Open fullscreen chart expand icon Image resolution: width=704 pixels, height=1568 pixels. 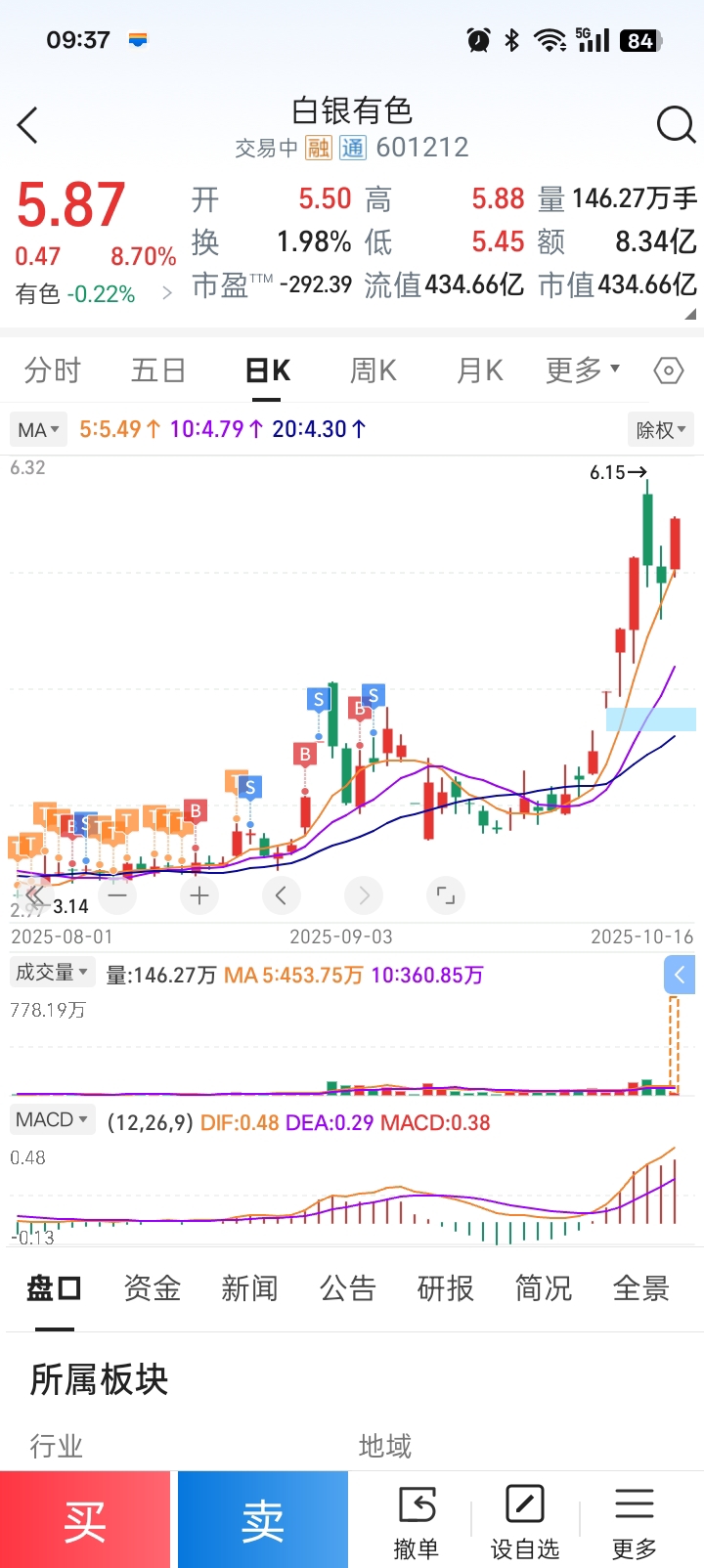tap(446, 895)
